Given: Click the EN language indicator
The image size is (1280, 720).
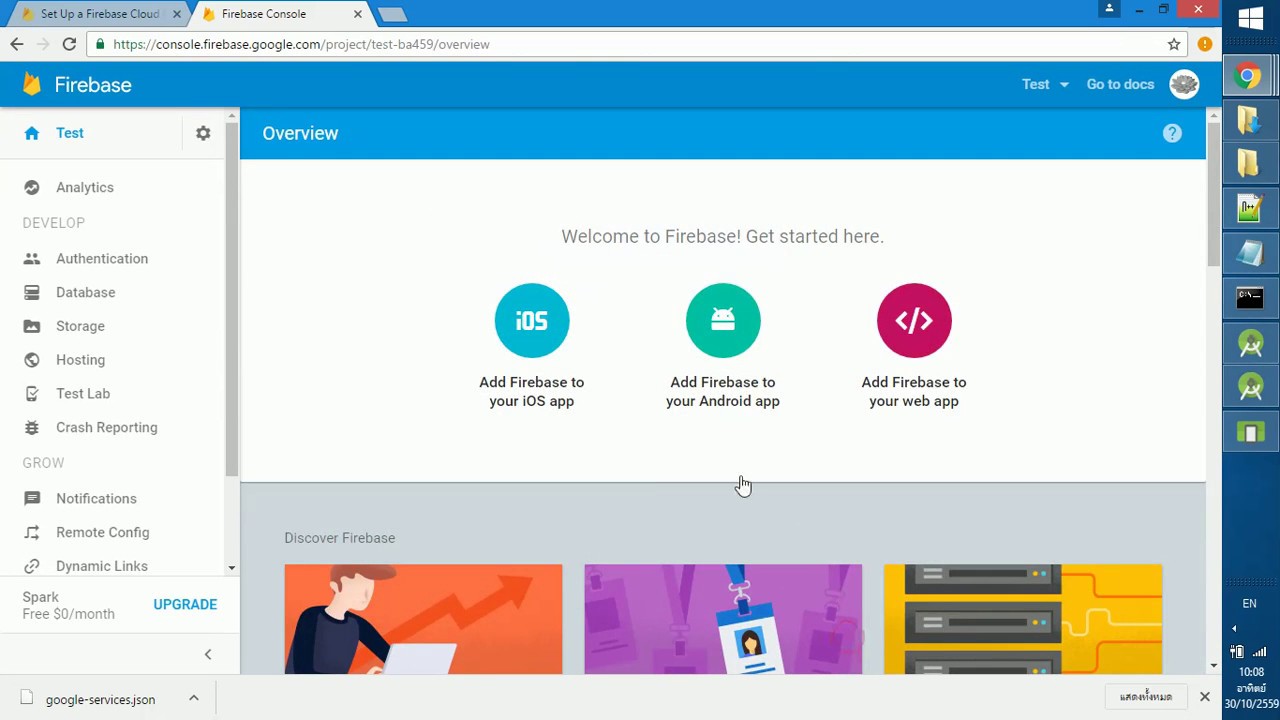Looking at the screenshot, I should (1249, 603).
